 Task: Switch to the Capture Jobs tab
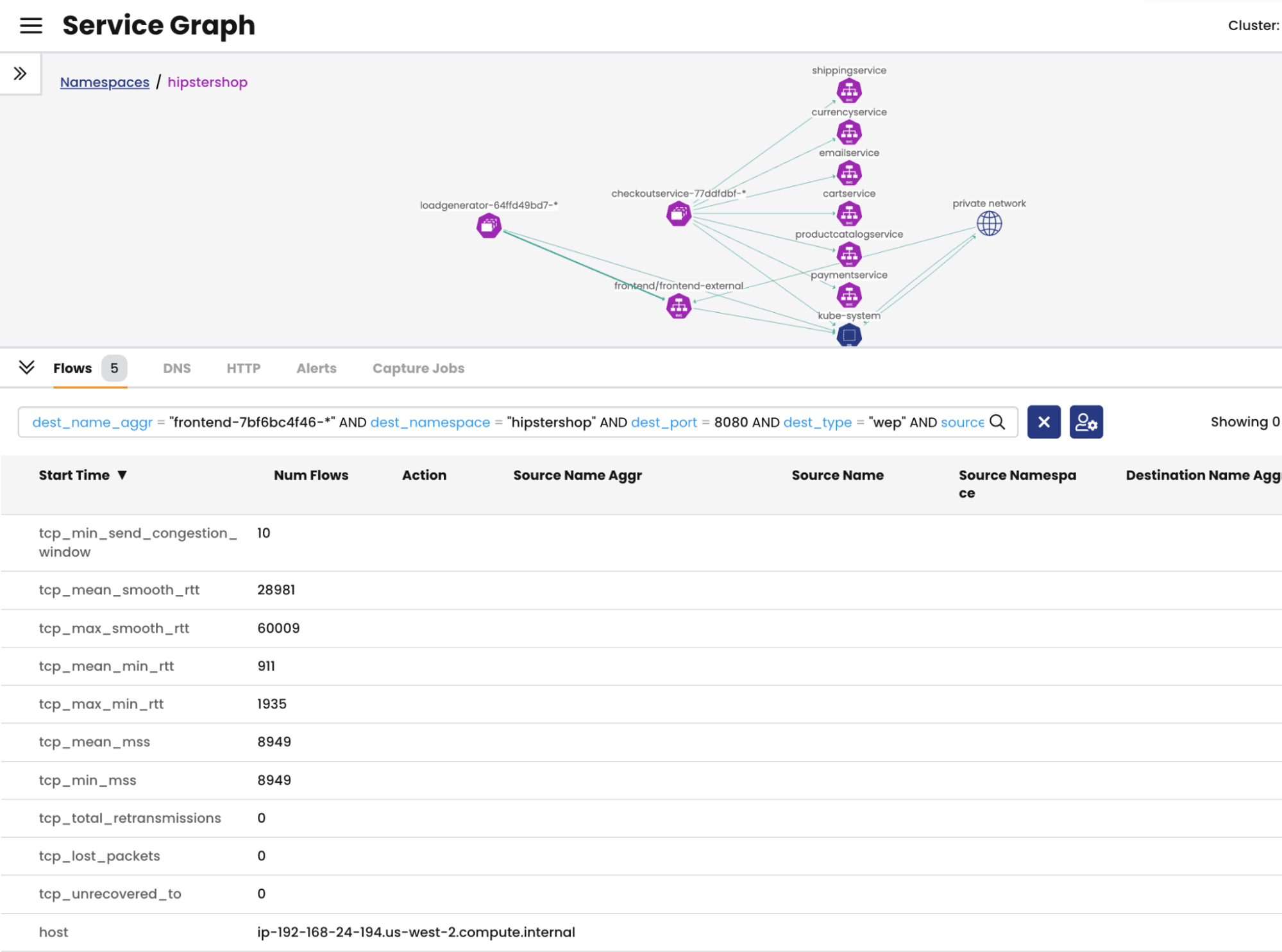pyautogui.click(x=418, y=368)
